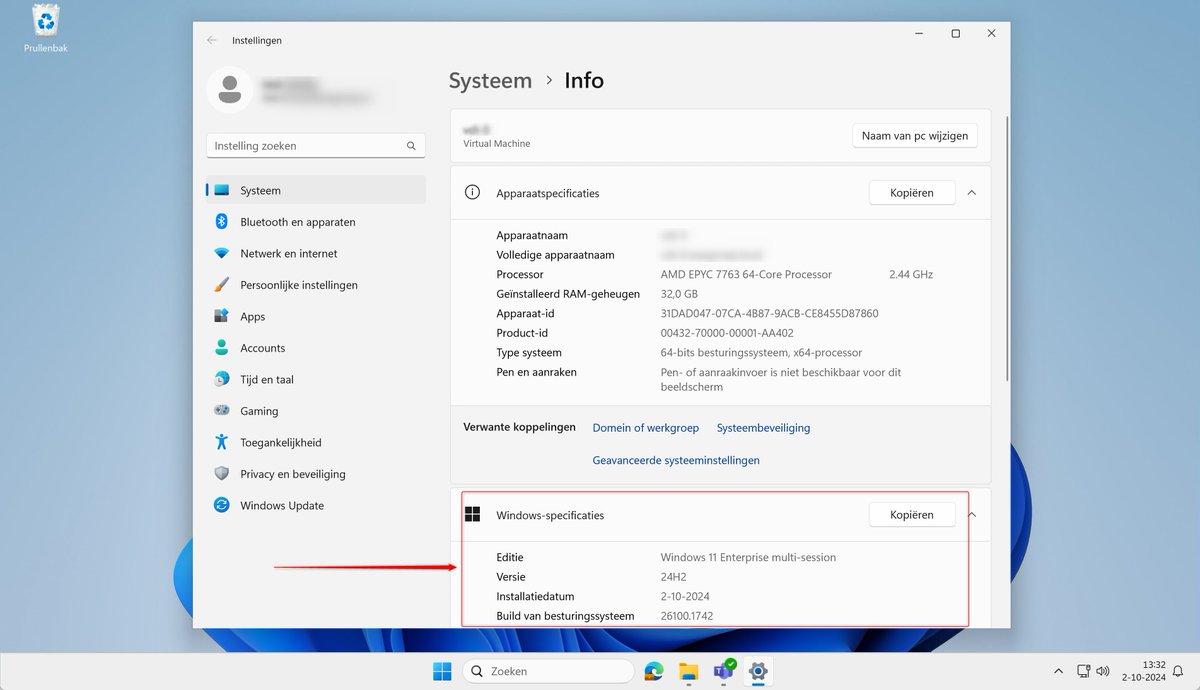Collapse the Windows-specificaties section
This screenshot has width=1200, height=690.
[971, 514]
